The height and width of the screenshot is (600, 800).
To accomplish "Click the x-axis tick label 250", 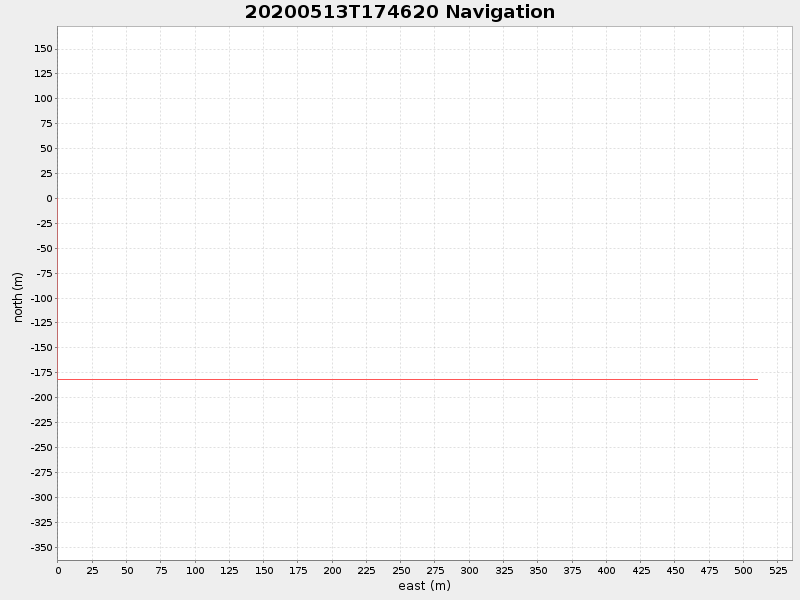I will 401,571.
